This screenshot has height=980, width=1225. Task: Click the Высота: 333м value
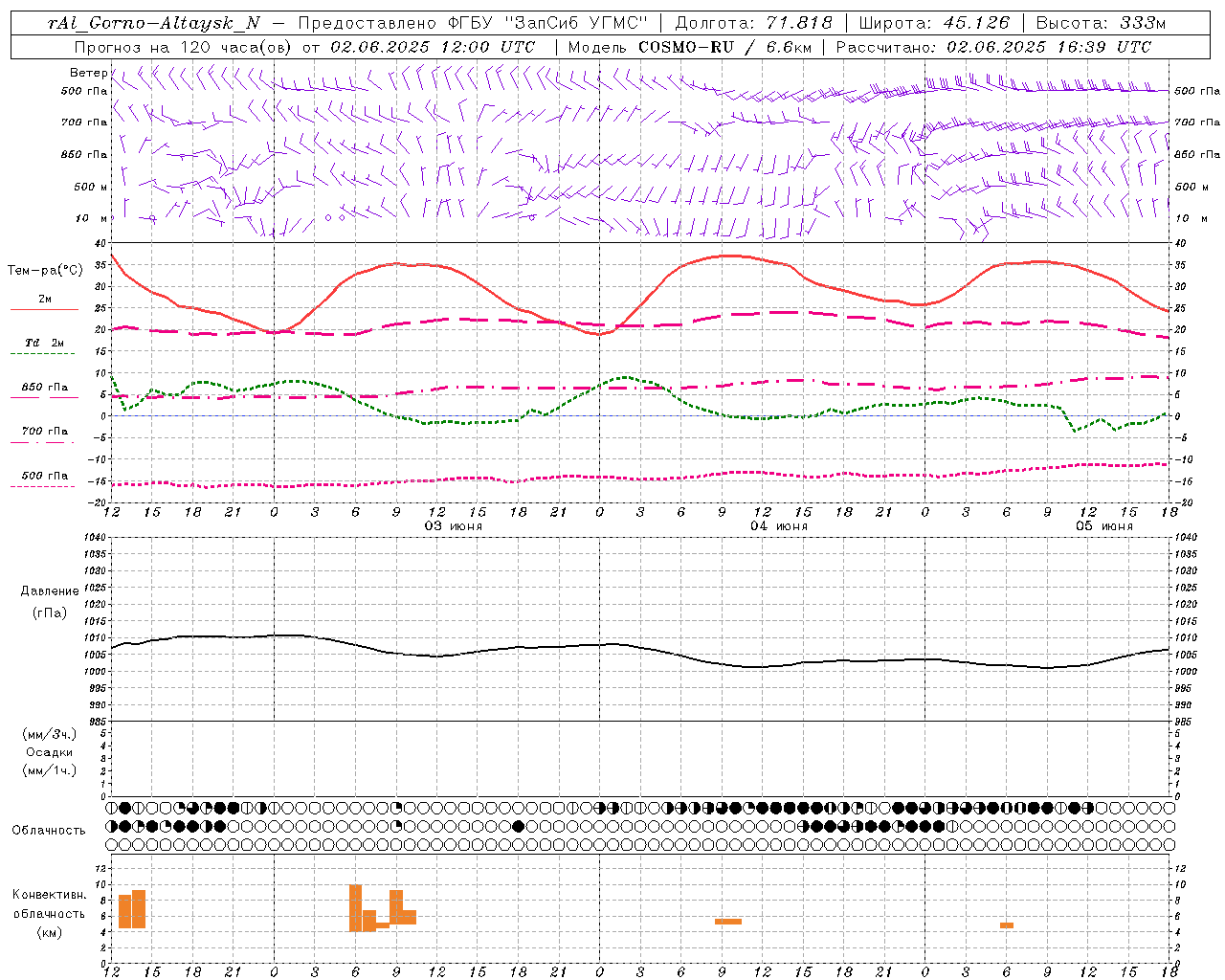1102,23
